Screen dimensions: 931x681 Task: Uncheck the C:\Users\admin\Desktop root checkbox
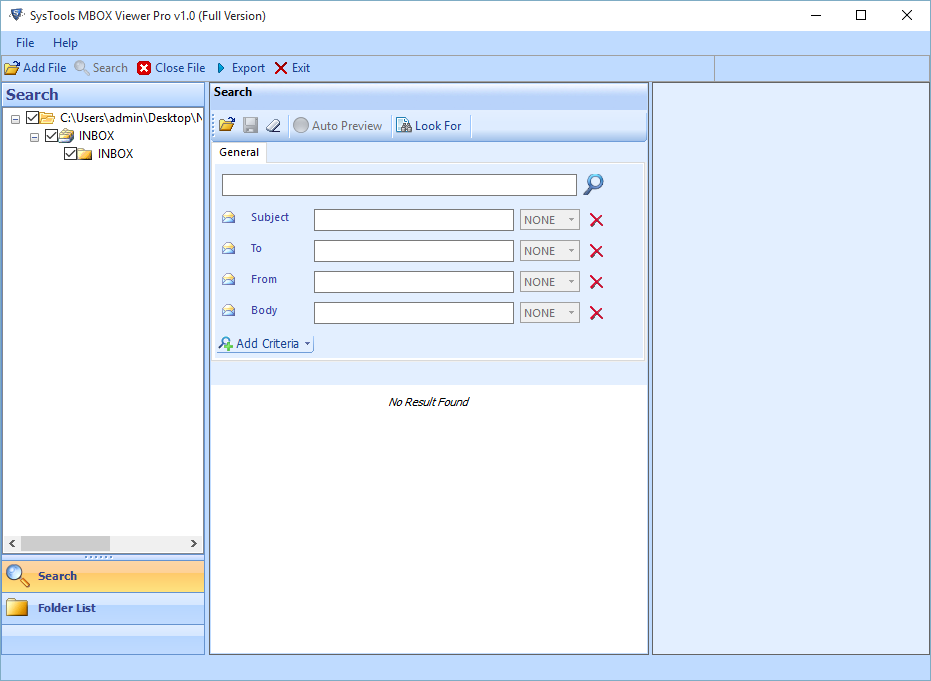point(33,118)
